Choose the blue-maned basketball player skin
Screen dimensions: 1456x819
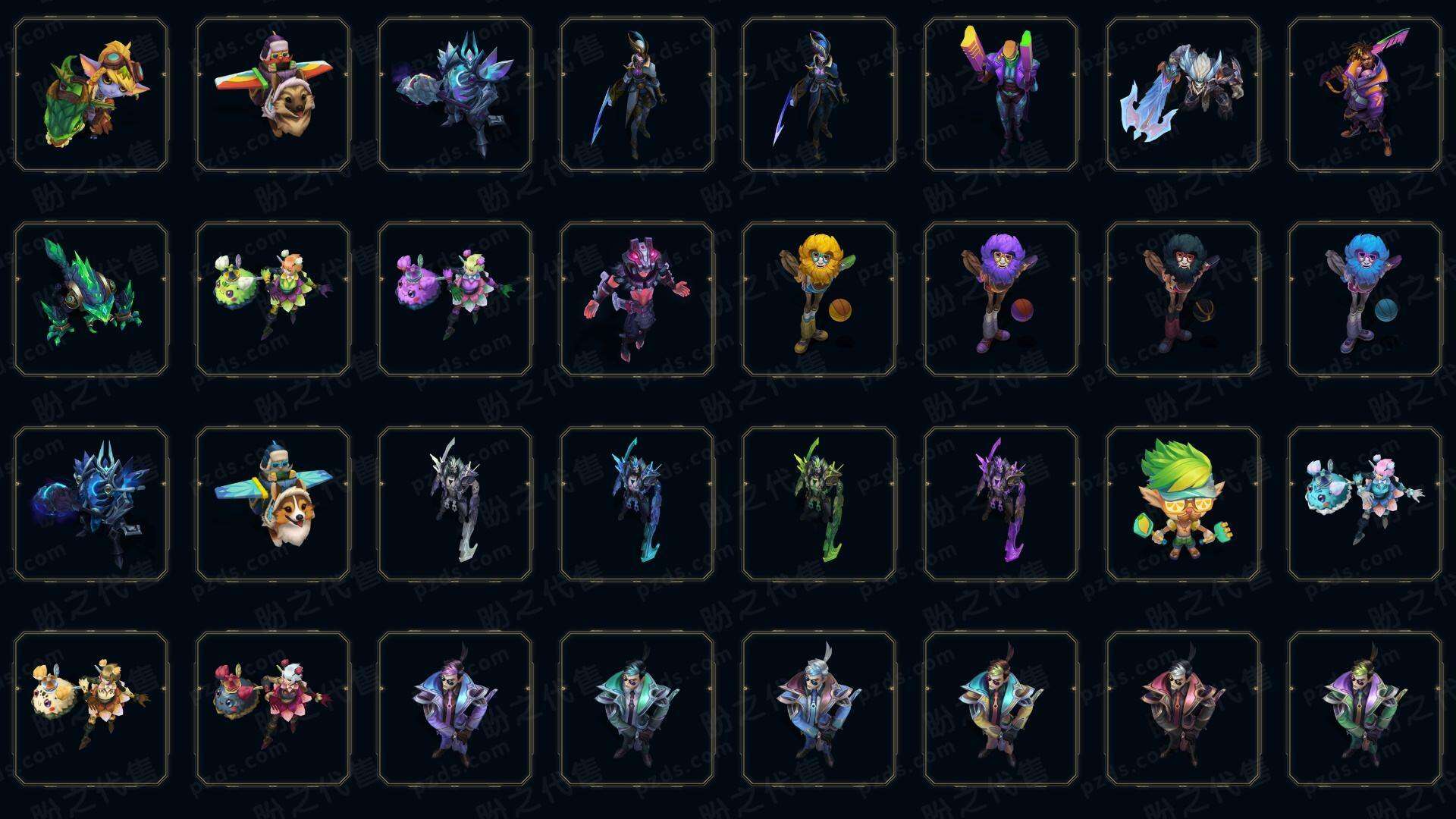click(x=1365, y=299)
